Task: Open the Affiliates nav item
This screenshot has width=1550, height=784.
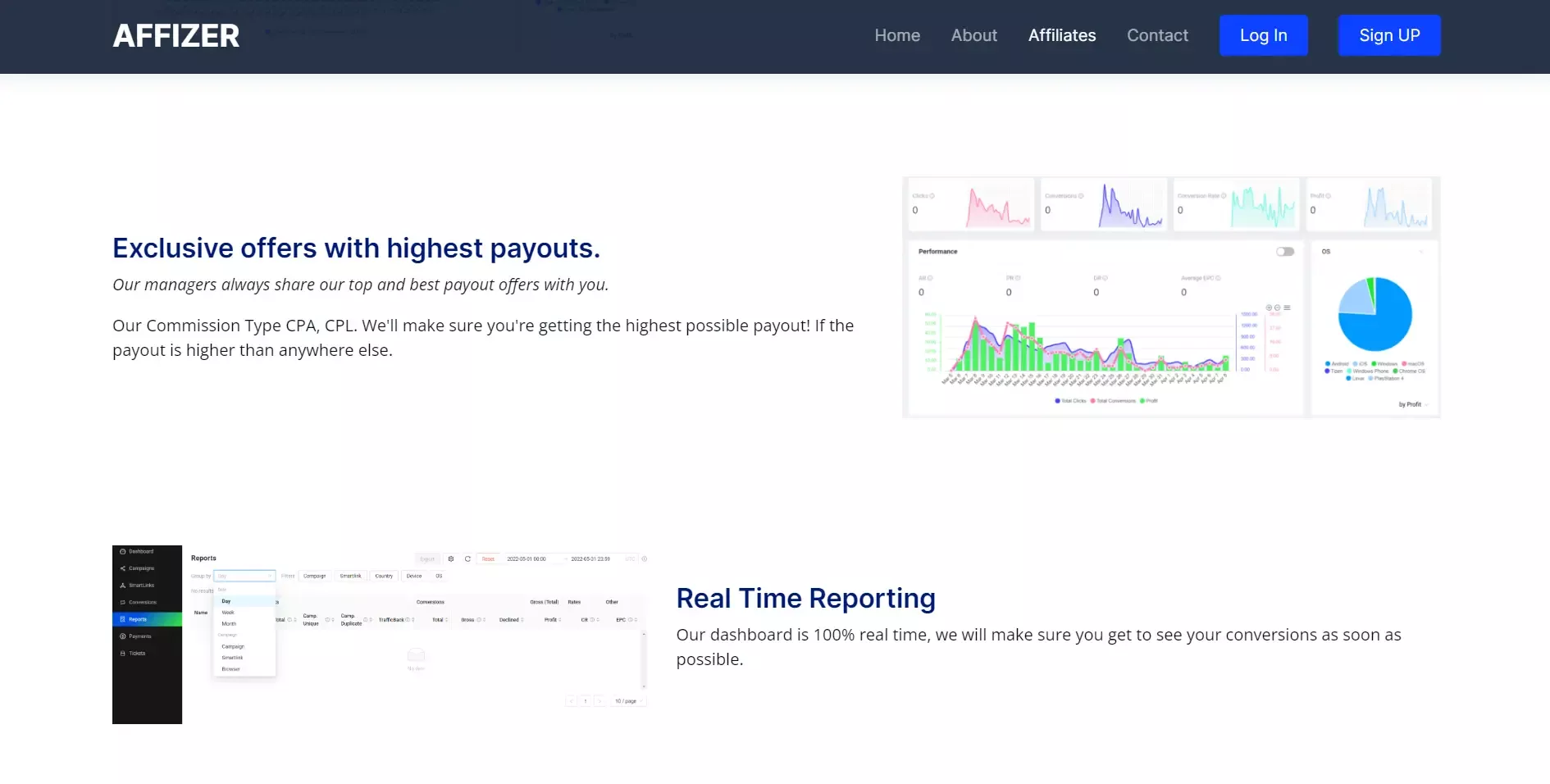Action: pos(1061,35)
